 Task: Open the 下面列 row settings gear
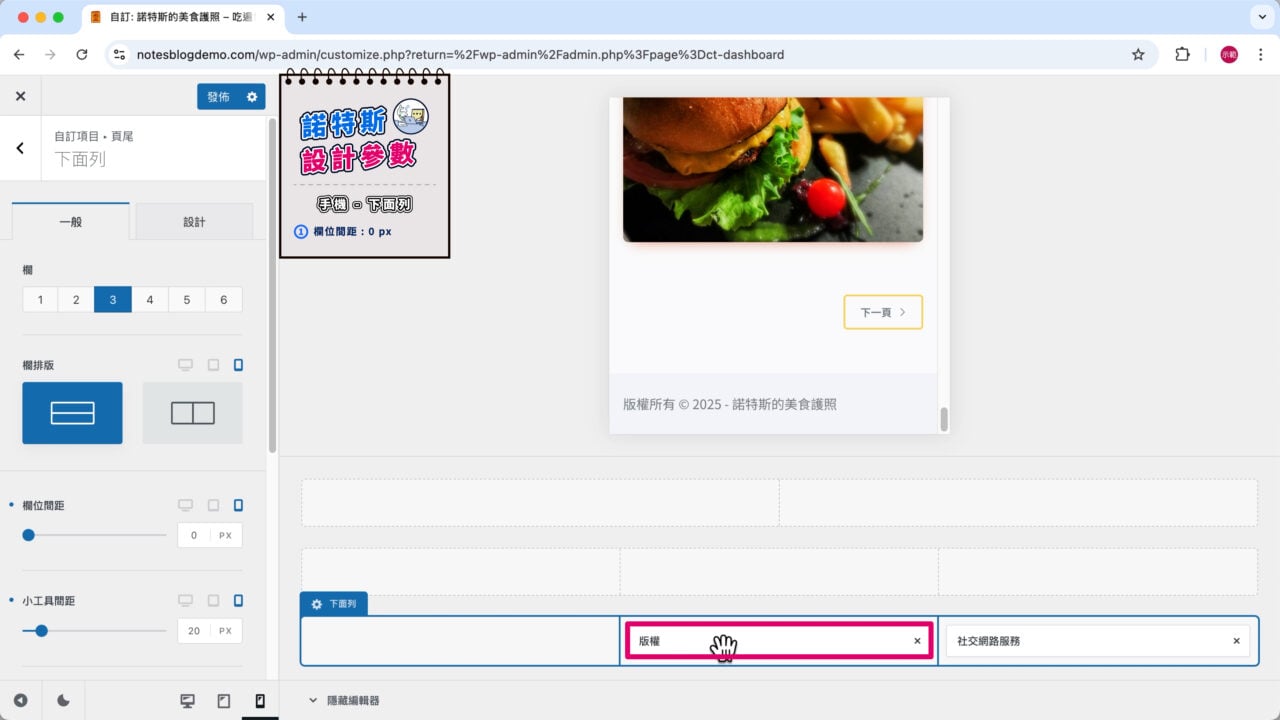[x=317, y=604]
